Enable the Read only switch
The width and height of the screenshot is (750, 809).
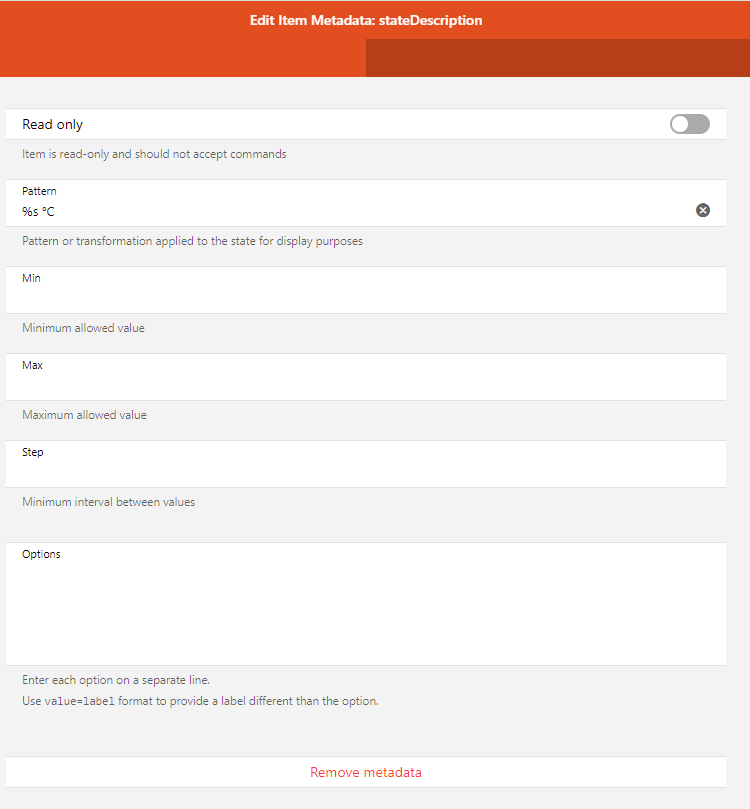[690, 124]
